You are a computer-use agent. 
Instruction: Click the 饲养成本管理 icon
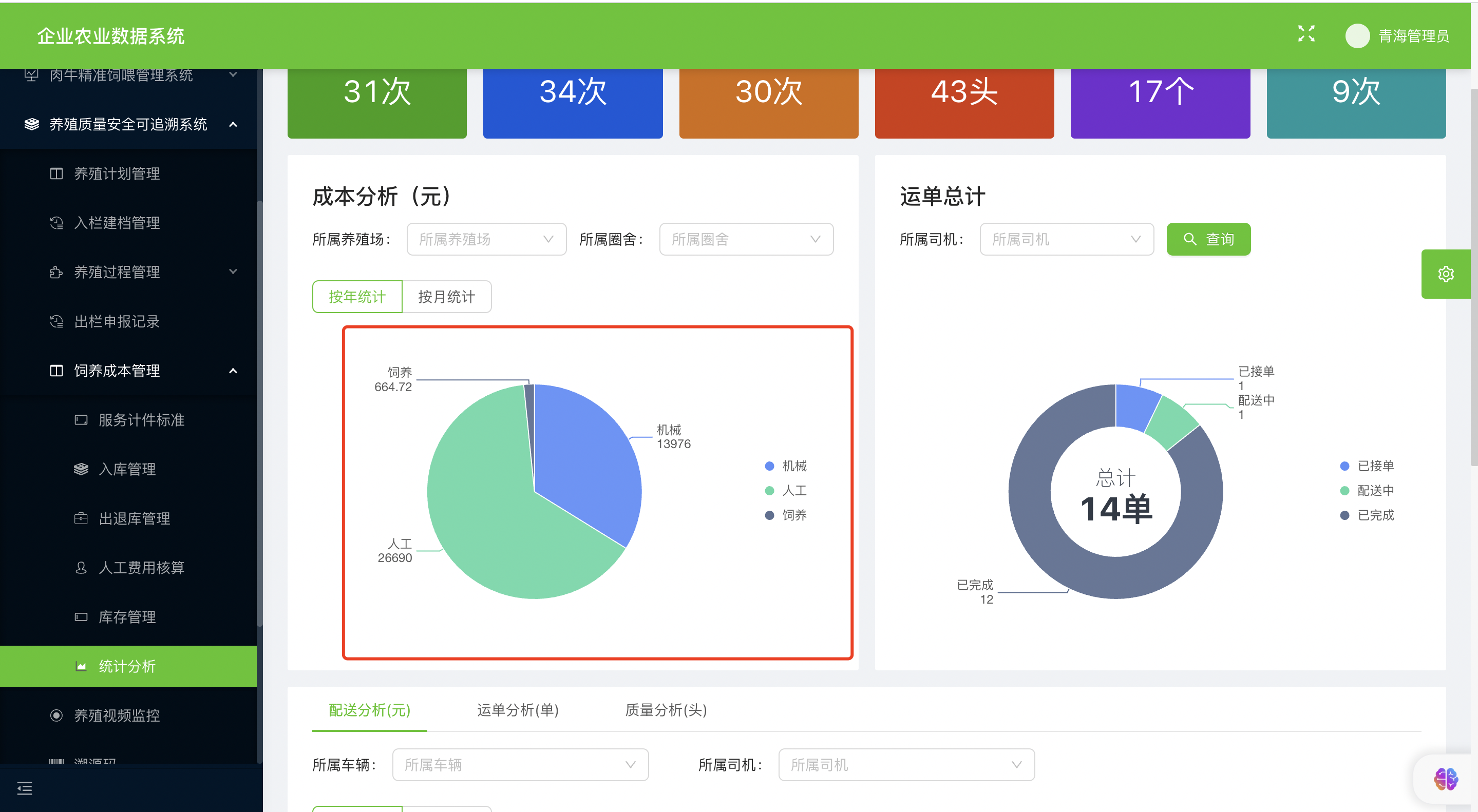click(56, 371)
